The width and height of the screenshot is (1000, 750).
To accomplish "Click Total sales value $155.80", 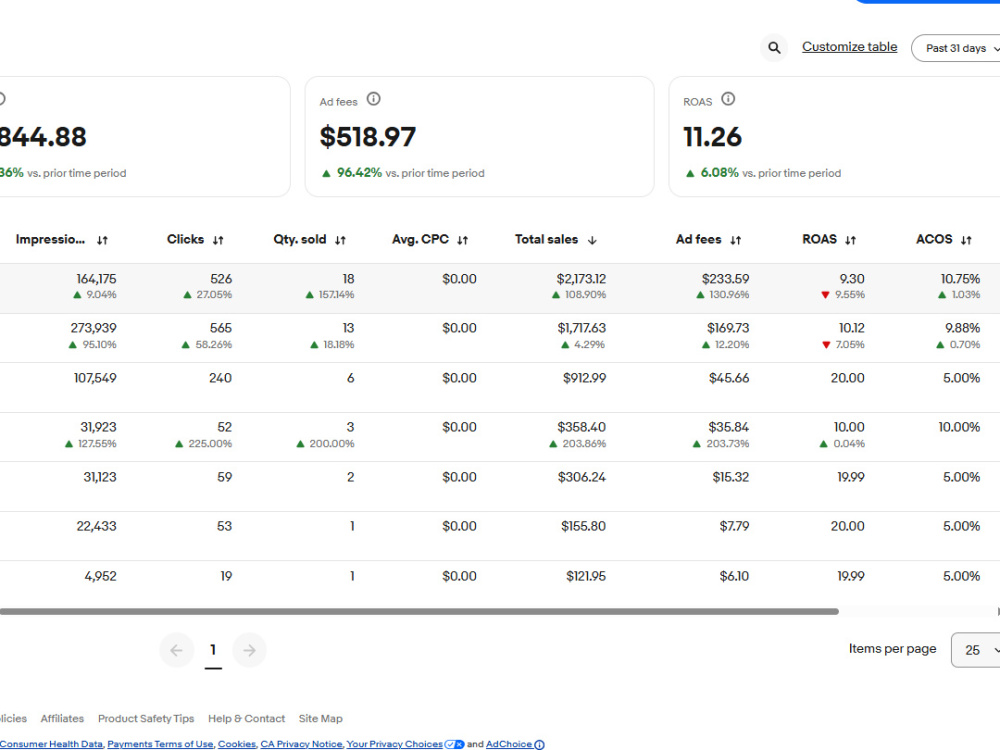I will (584, 526).
